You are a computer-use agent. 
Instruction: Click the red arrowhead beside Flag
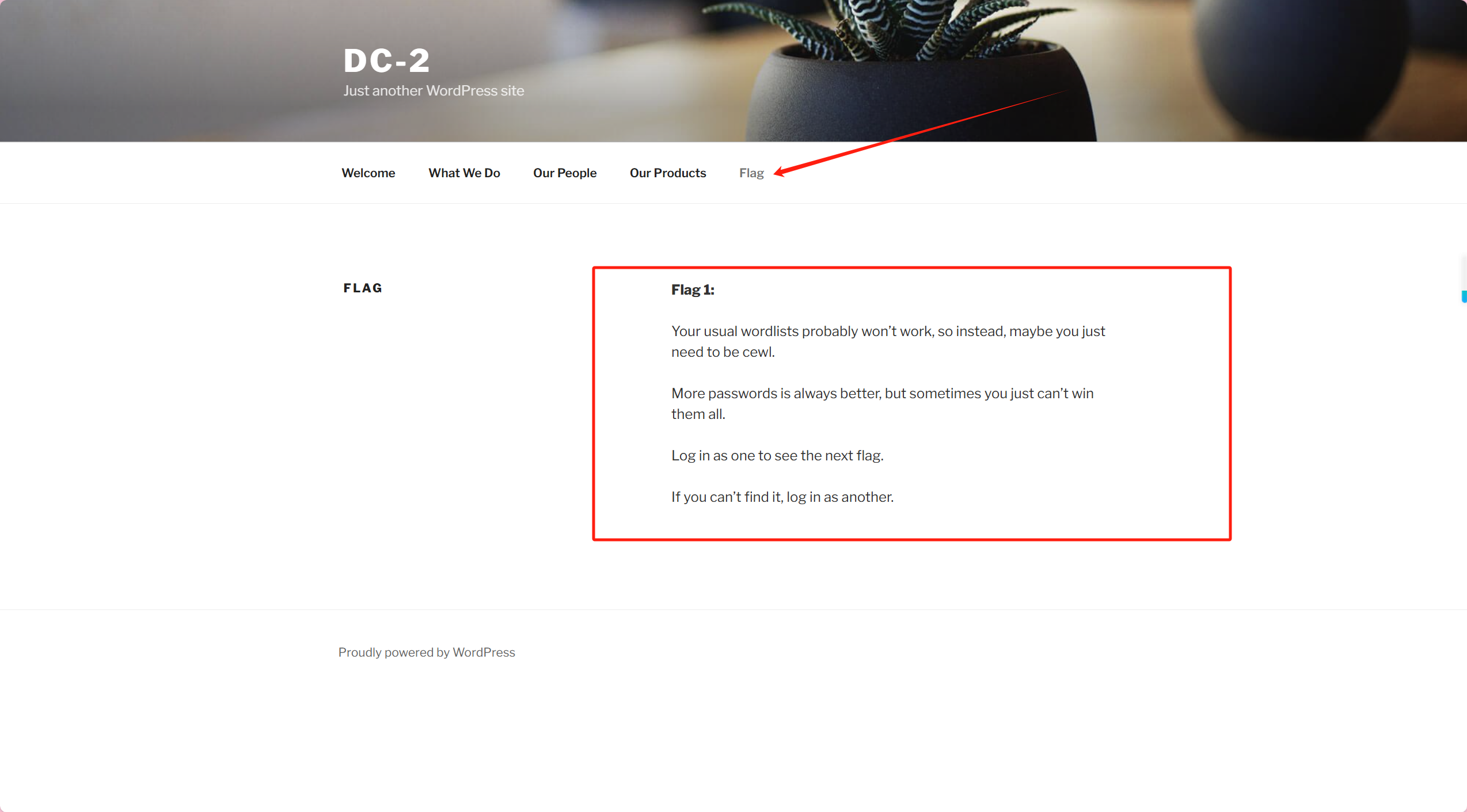pyautogui.click(x=780, y=171)
